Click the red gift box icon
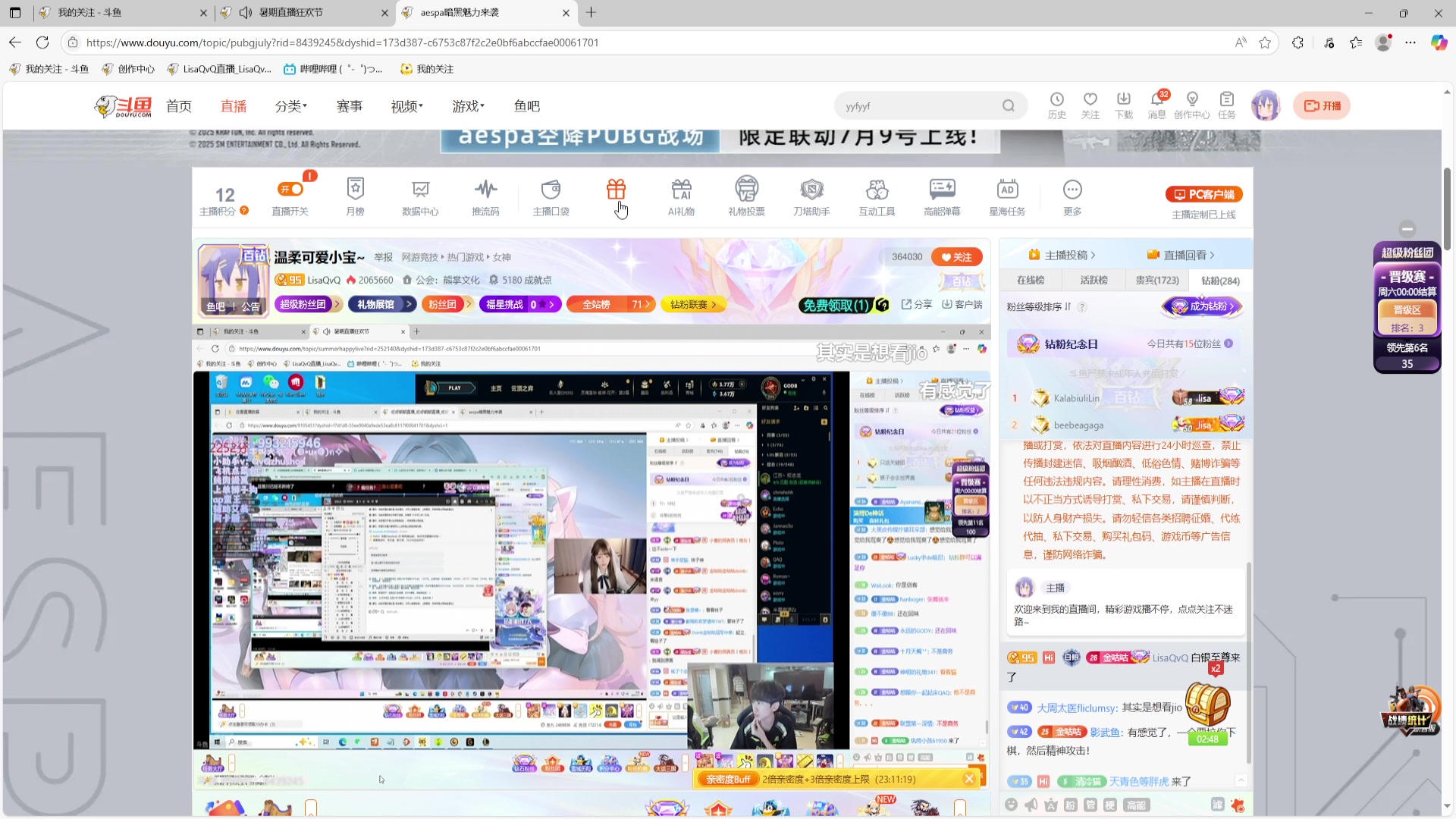This screenshot has height=819, width=1456. click(x=616, y=189)
